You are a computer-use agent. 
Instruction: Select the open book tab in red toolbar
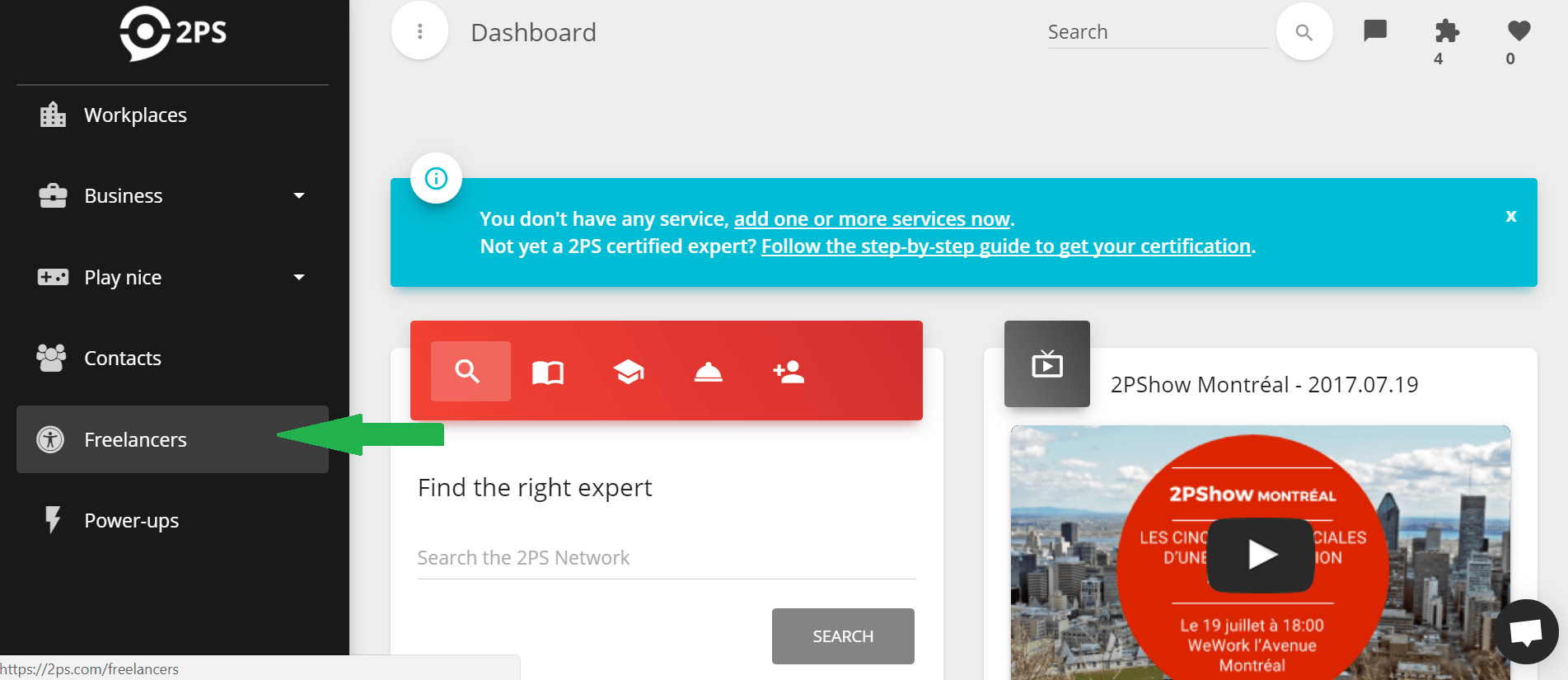[x=548, y=373]
